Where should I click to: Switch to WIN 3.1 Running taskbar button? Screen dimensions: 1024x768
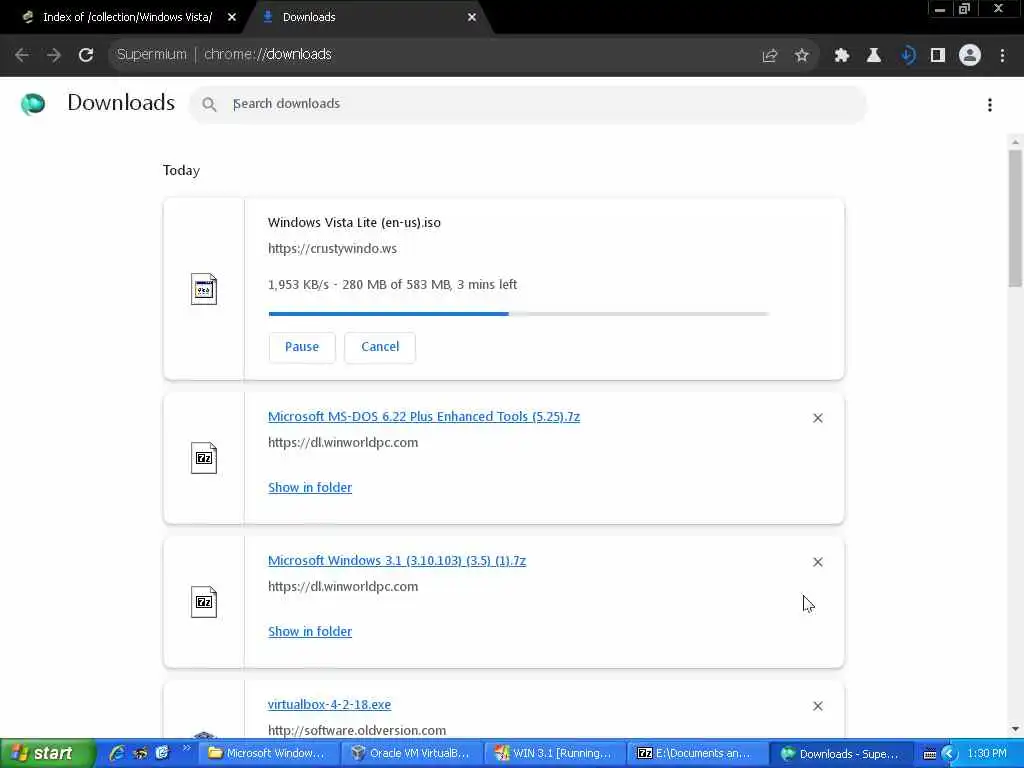pos(554,754)
